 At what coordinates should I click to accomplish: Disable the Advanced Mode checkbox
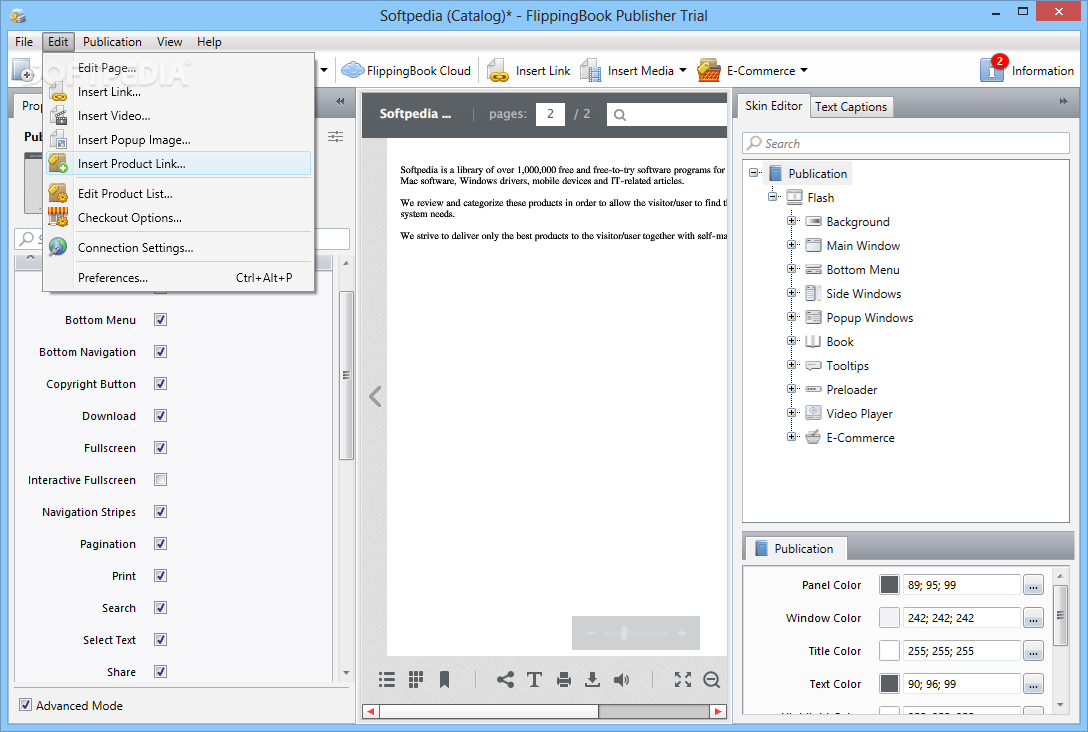pyautogui.click(x=26, y=705)
